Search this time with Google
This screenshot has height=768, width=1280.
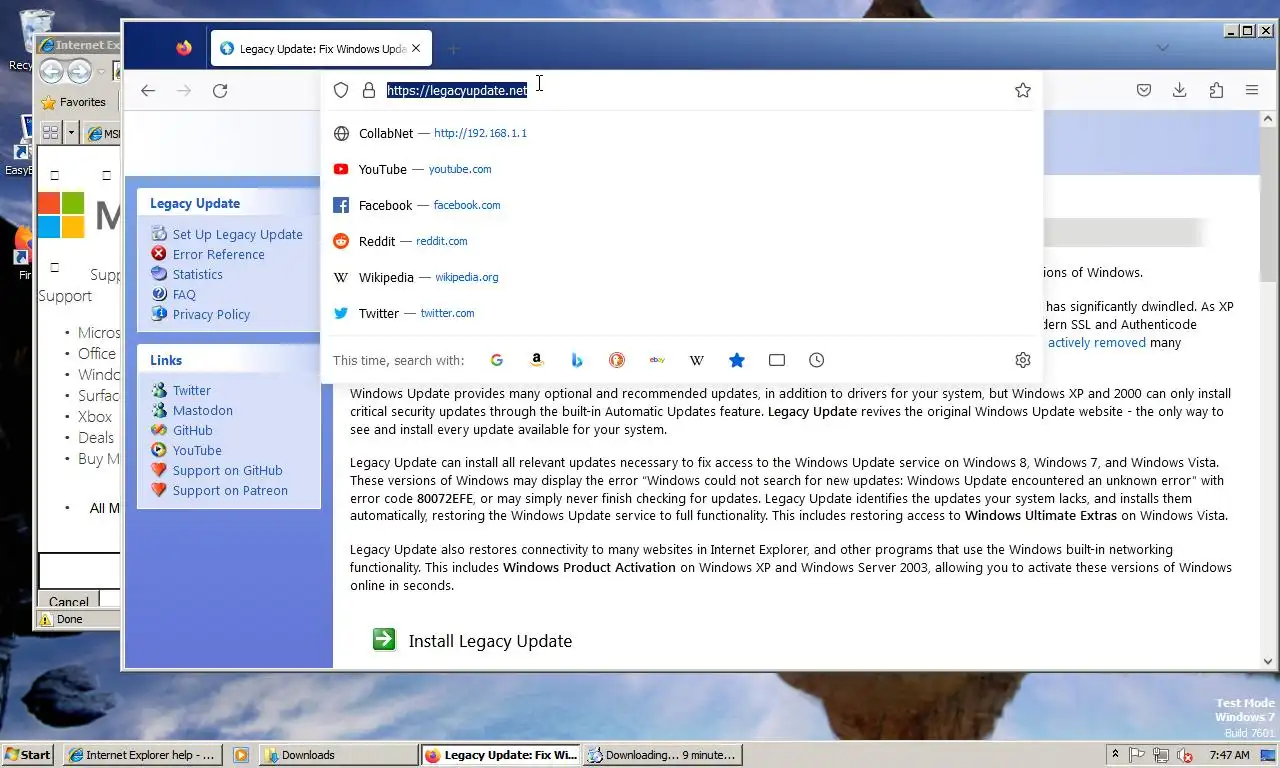pyautogui.click(x=497, y=360)
